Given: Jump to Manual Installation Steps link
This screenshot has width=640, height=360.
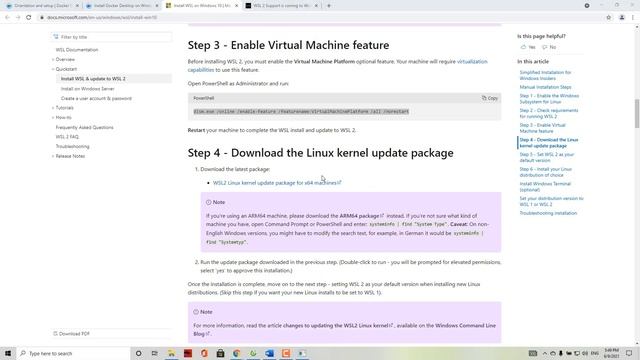Looking at the screenshot, I should tap(545, 87).
